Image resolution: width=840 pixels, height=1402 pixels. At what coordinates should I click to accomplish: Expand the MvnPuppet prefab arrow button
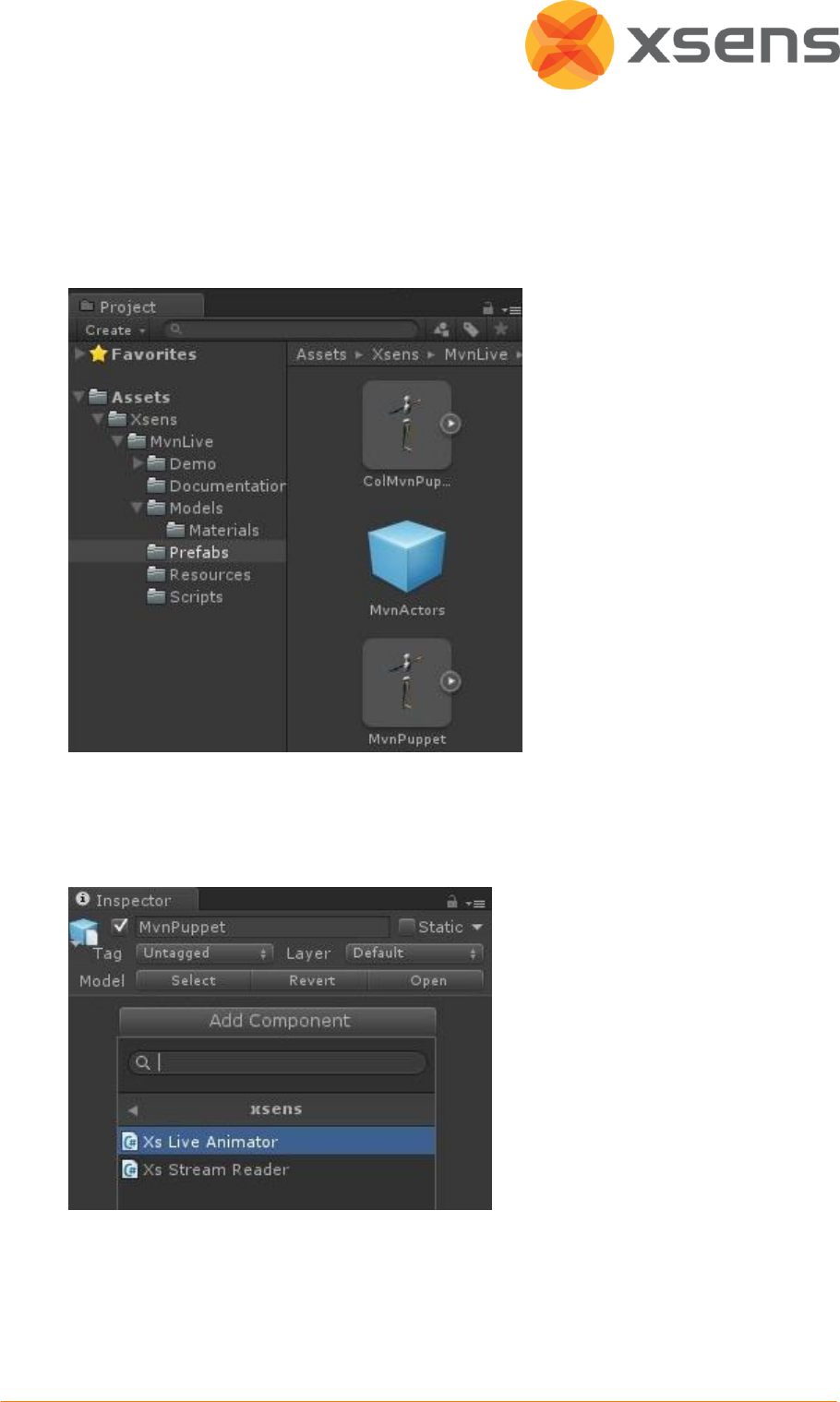coord(450,681)
